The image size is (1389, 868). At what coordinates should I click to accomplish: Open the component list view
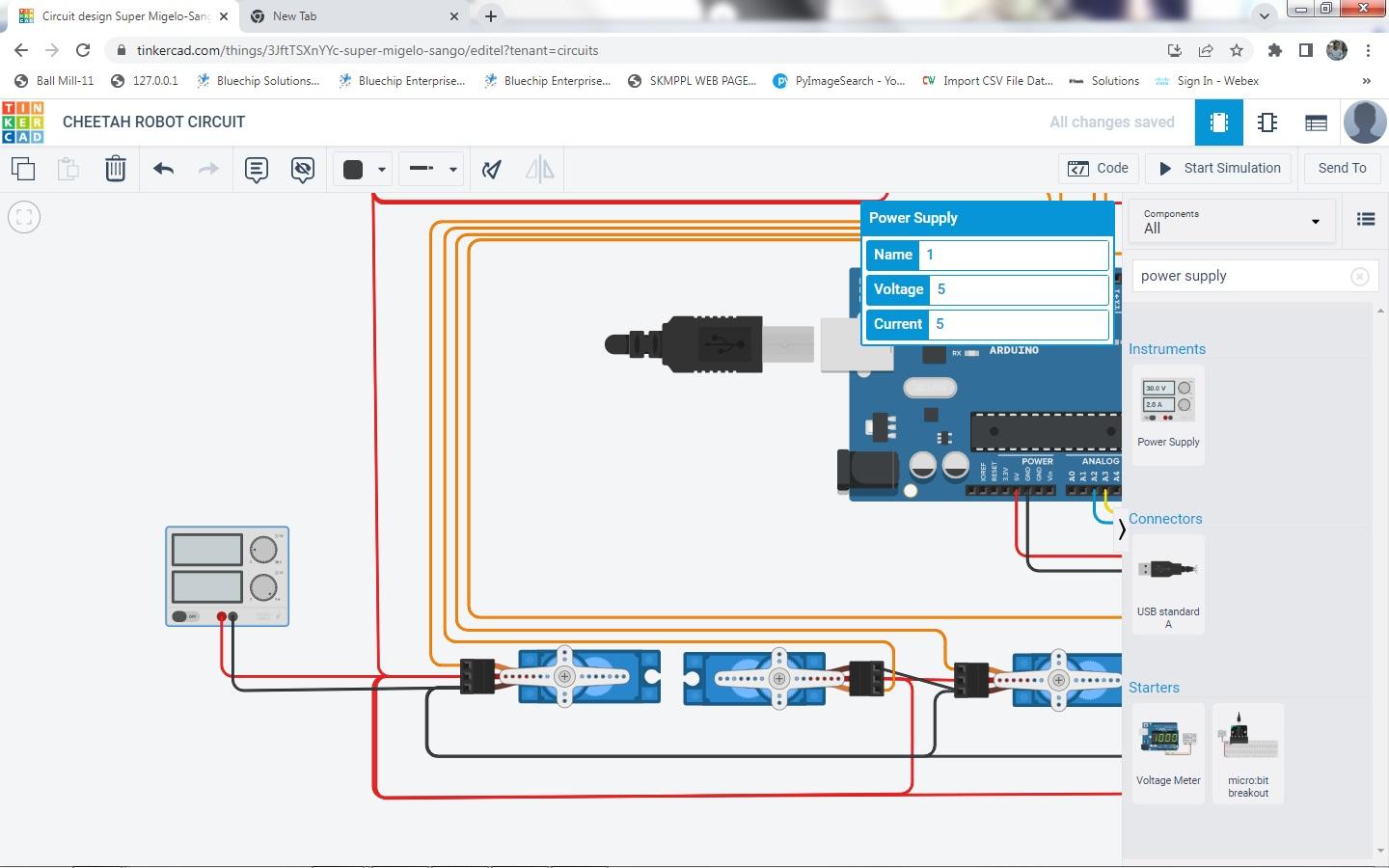coord(1316,122)
